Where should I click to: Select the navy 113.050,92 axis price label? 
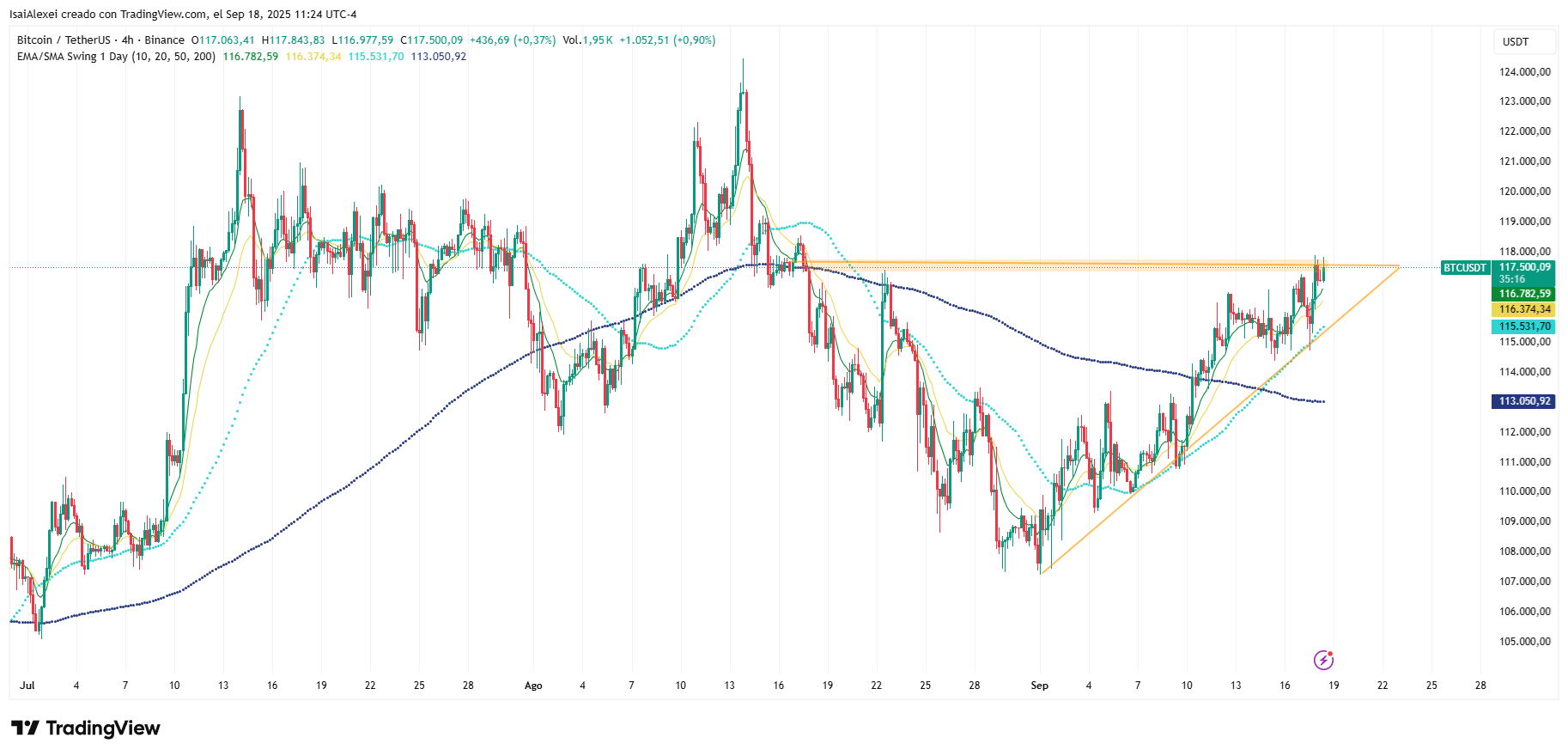[x=1524, y=401]
